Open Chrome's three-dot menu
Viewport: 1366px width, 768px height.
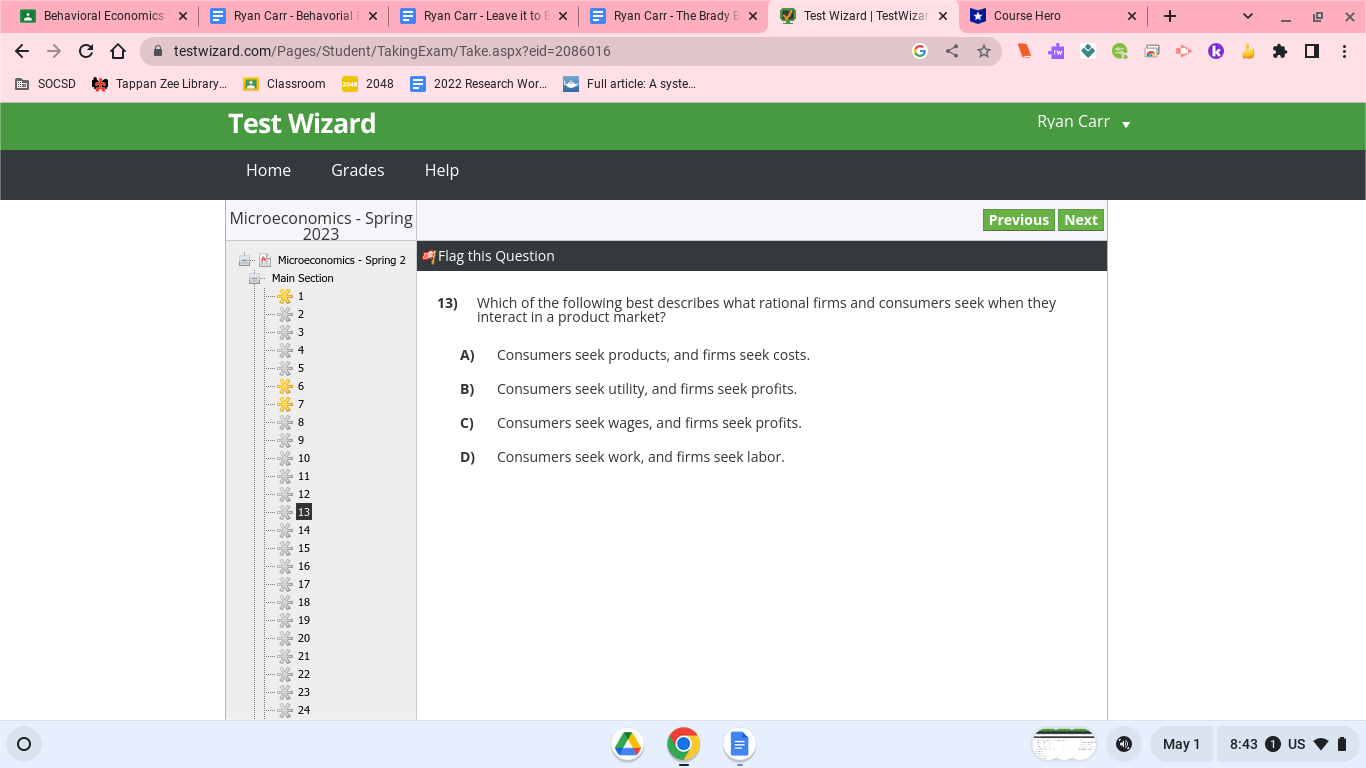(x=1344, y=51)
